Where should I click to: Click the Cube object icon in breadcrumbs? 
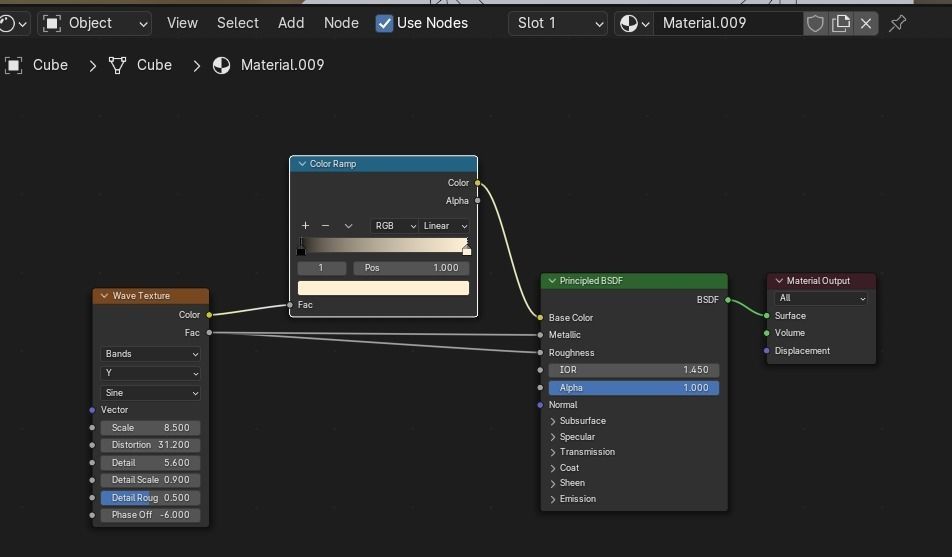point(13,65)
